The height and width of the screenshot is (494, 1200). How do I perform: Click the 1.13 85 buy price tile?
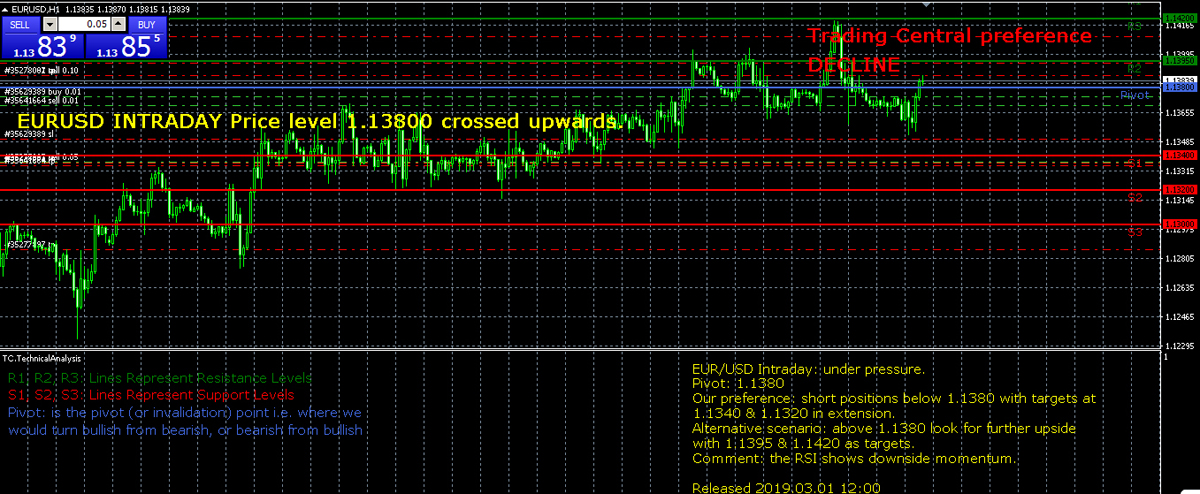(125, 46)
